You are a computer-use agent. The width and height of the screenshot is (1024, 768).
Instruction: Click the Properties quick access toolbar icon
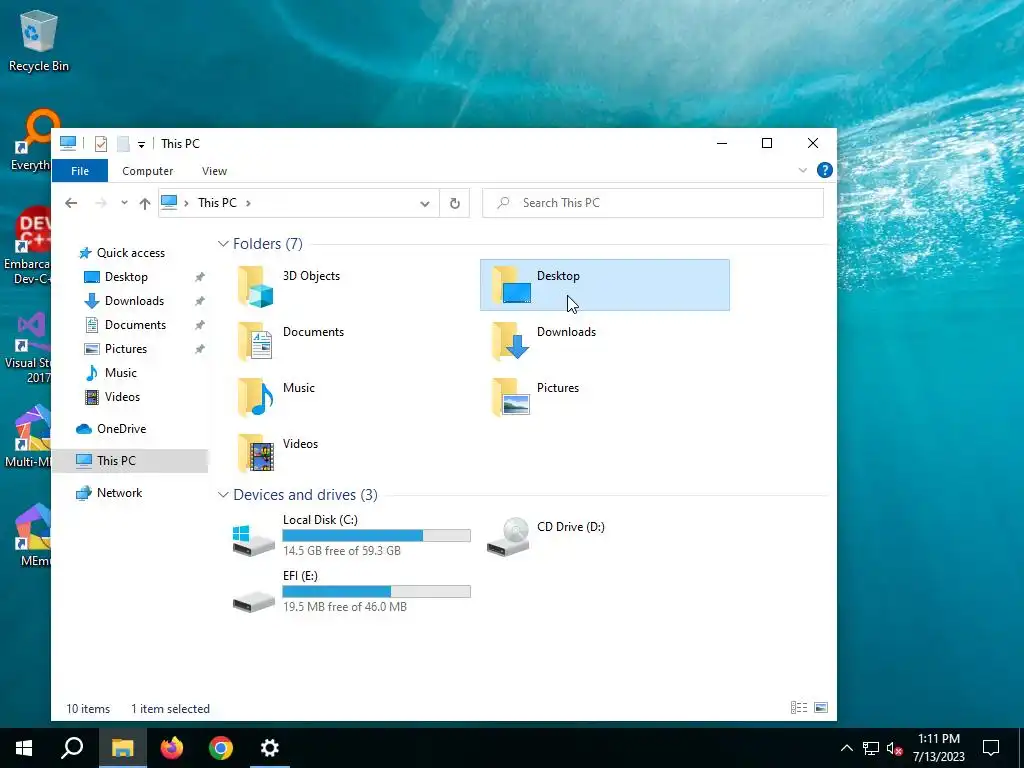[x=101, y=144]
